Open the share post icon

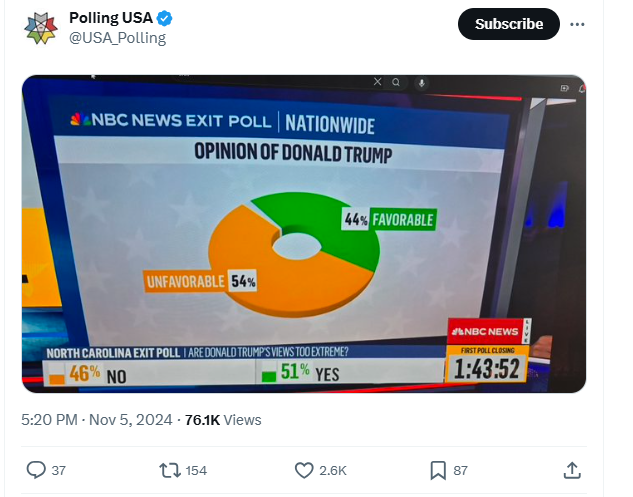[x=572, y=470]
